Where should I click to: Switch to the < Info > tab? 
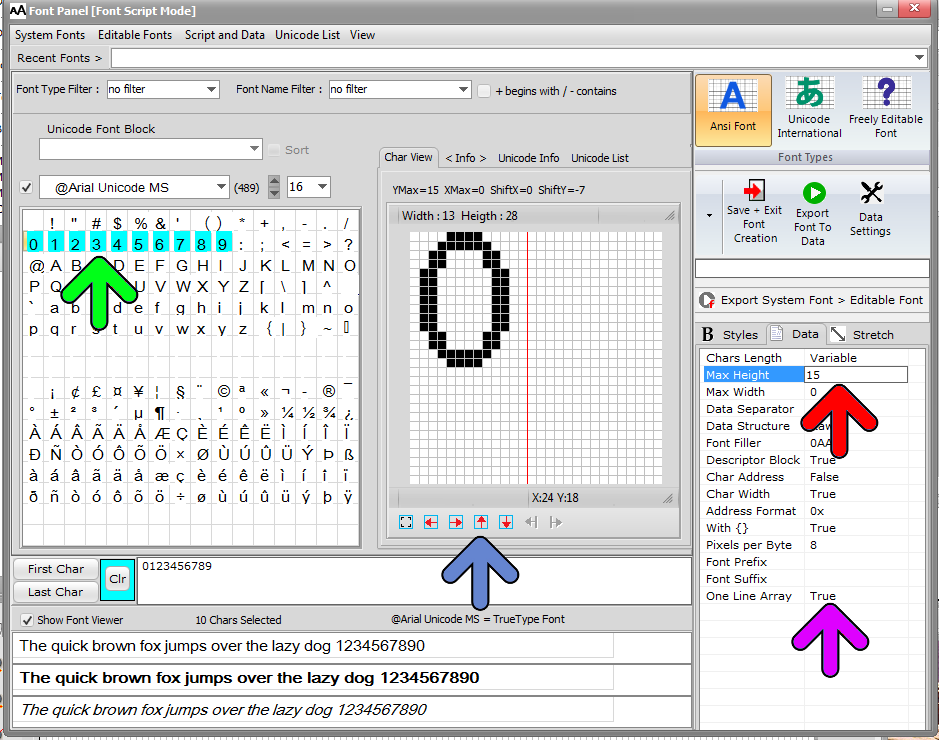point(465,158)
